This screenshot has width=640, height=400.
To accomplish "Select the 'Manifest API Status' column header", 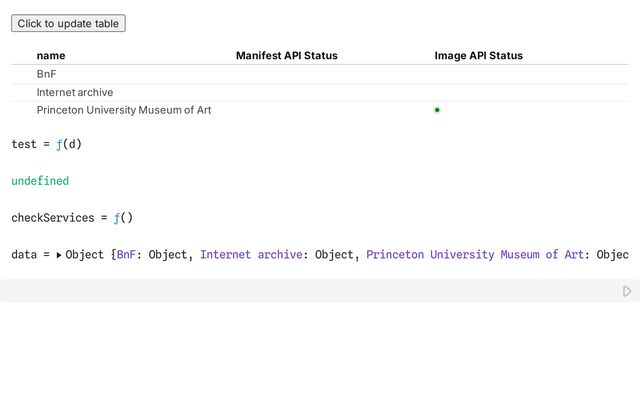I will click(x=287, y=56).
